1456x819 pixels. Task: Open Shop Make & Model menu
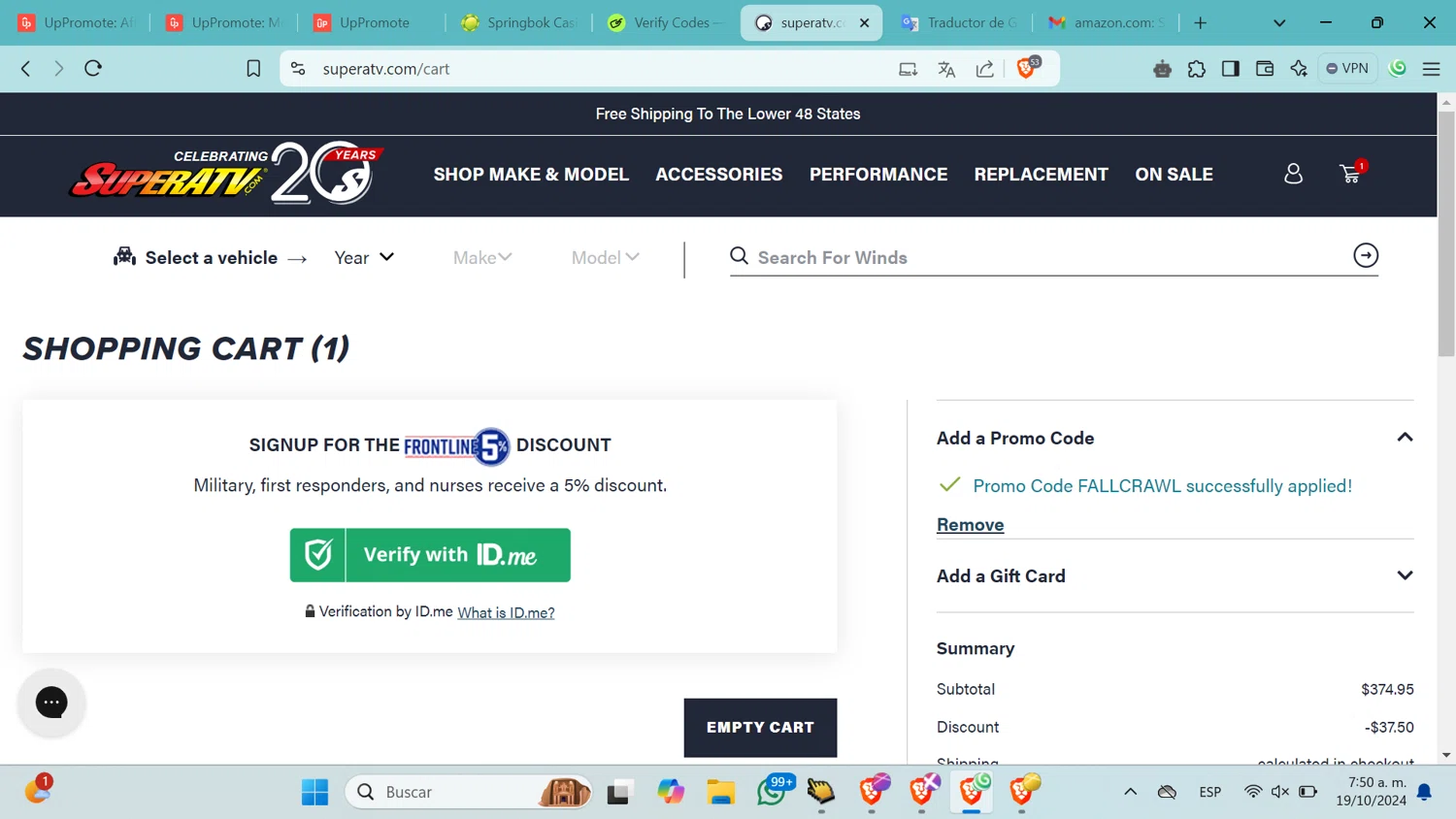[531, 175]
